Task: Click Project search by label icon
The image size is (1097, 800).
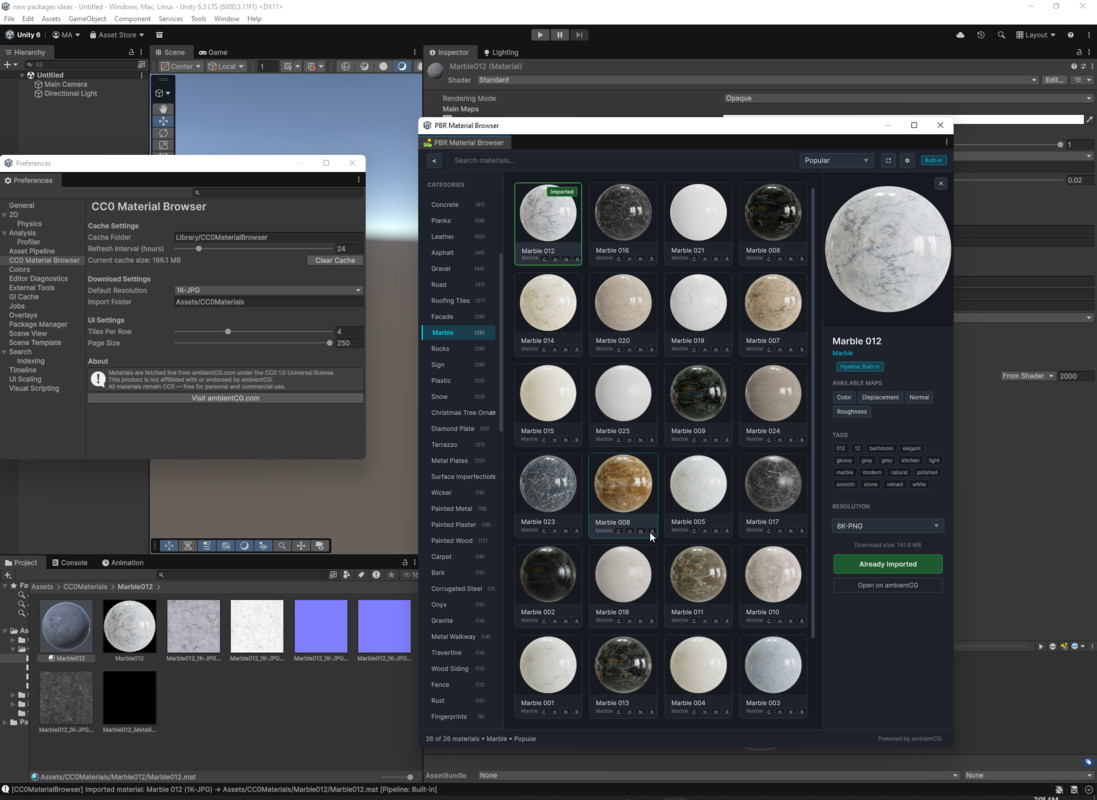Action: pos(361,575)
